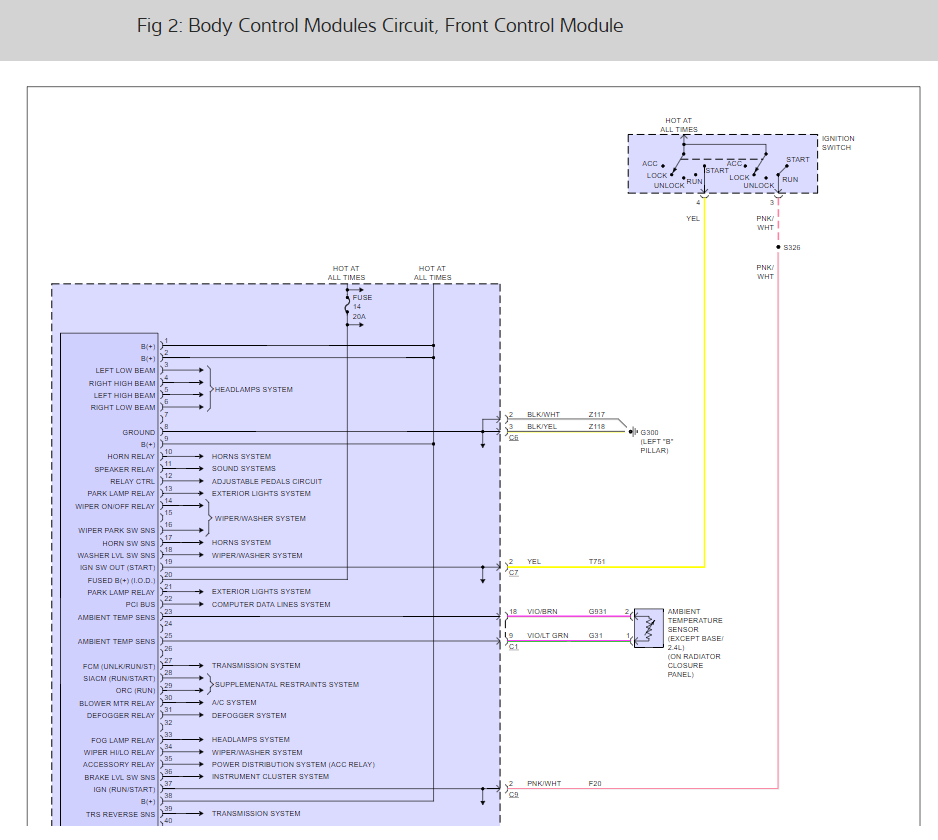Click the VIO/BRN wire label
The height and width of the screenshot is (840, 938).
(x=542, y=611)
